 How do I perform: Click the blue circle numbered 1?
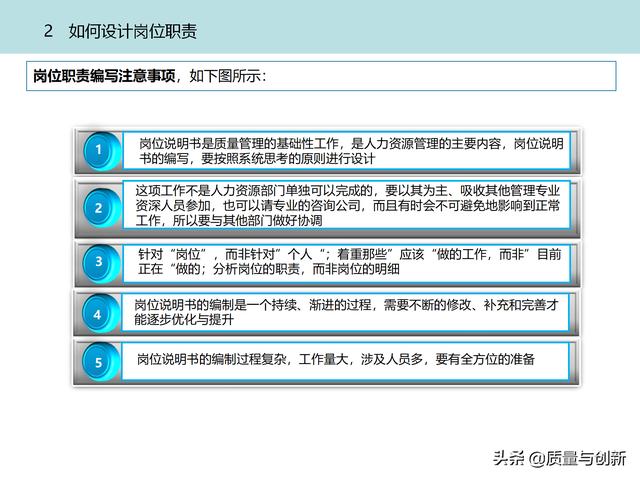(98, 150)
